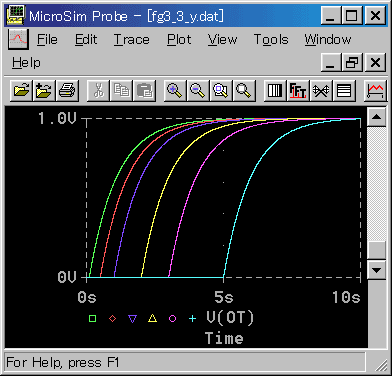
Task: Click the 0s X-axis label
Action: pos(87,297)
